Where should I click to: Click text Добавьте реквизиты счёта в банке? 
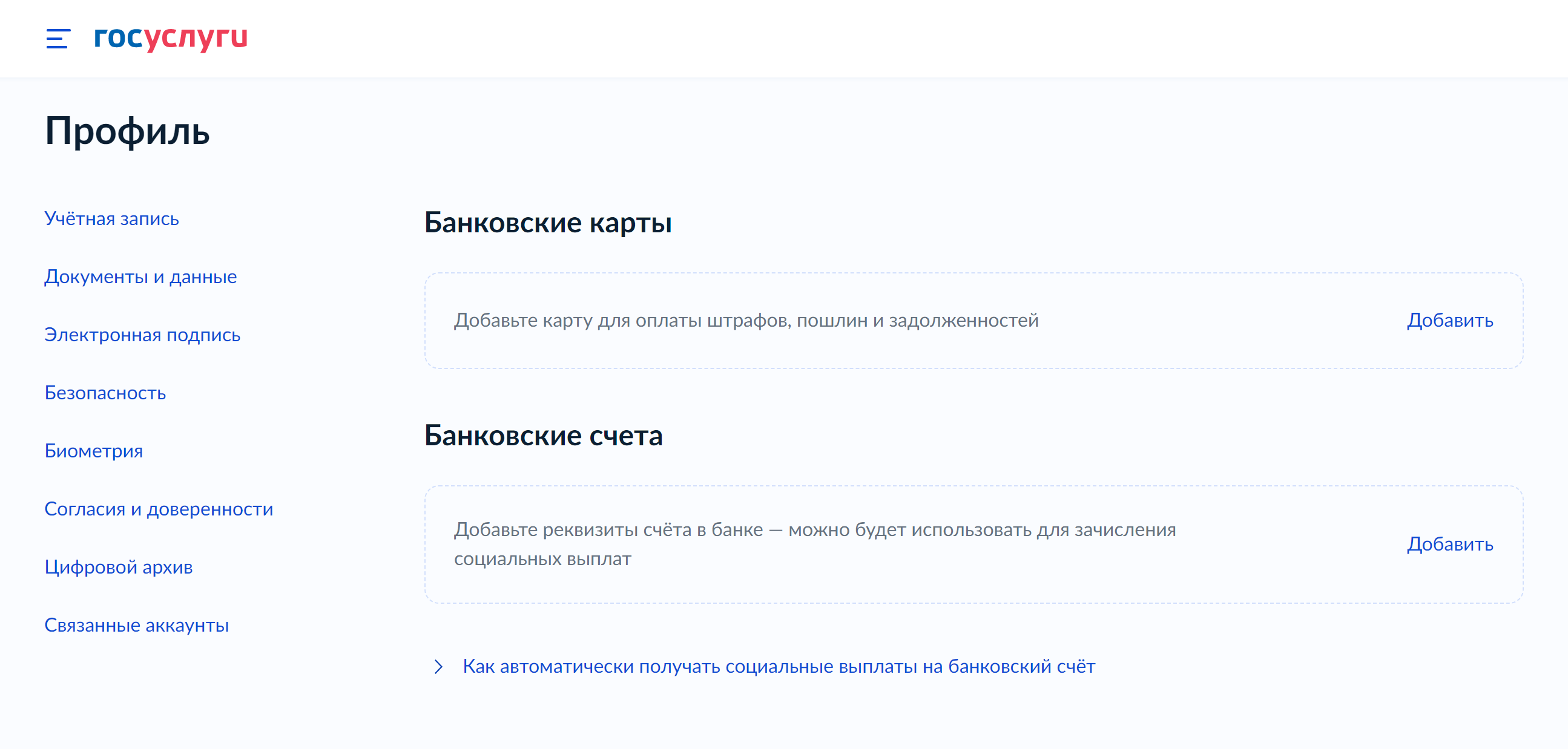pos(815,544)
